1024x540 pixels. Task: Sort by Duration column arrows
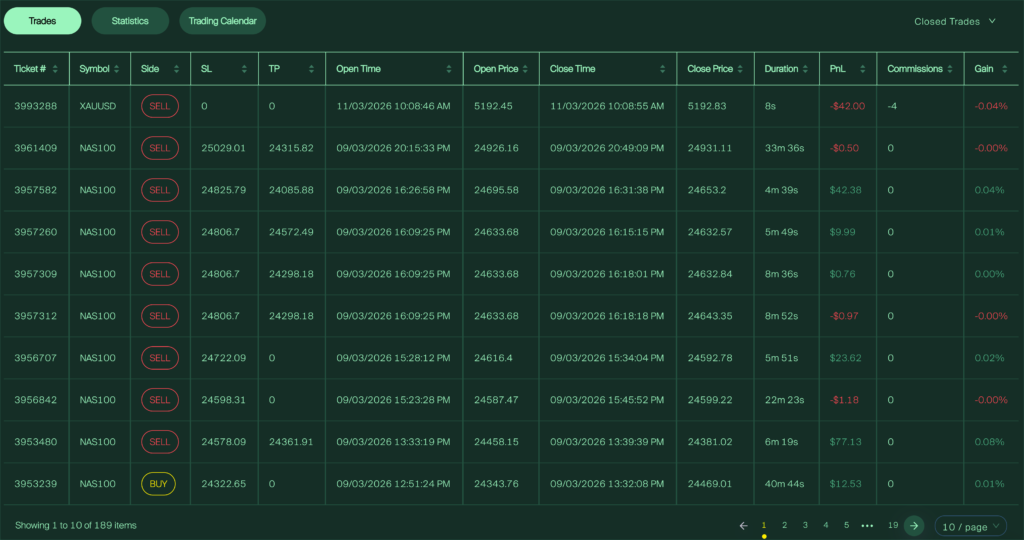(x=807, y=69)
